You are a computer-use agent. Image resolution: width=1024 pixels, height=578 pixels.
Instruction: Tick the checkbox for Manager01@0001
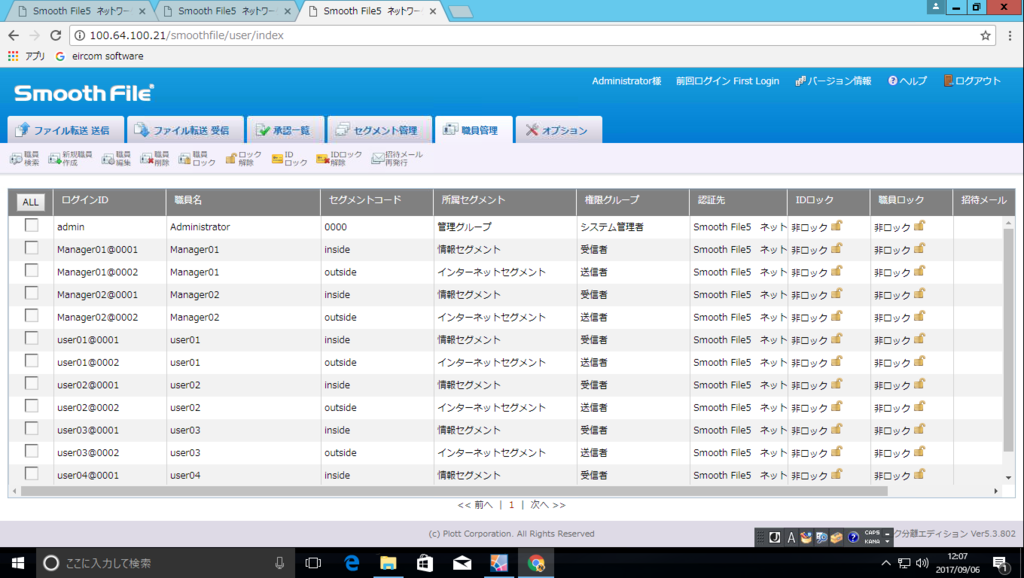pyautogui.click(x=31, y=248)
